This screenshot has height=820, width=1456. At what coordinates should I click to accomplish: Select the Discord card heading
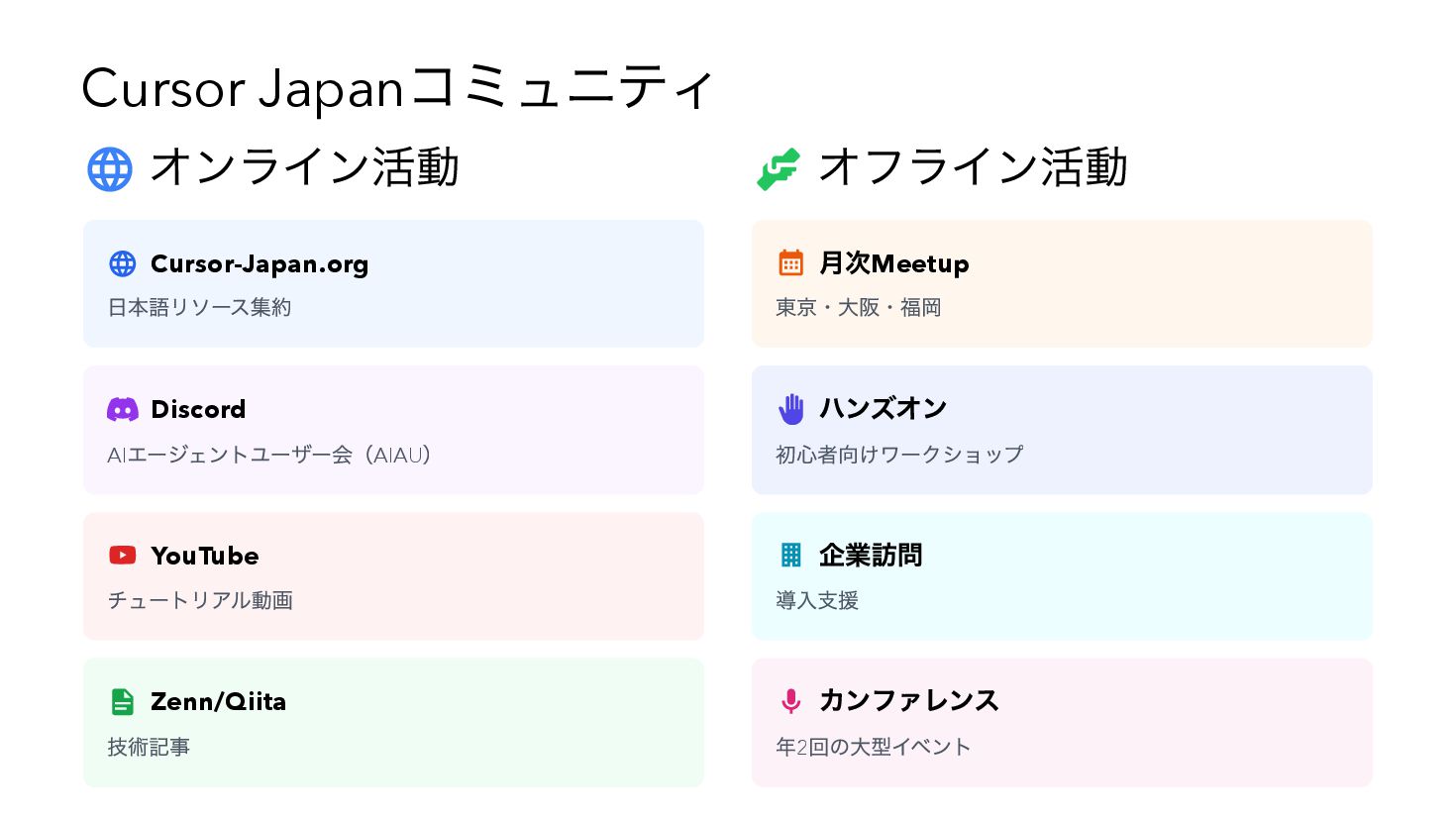(x=198, y=410)
